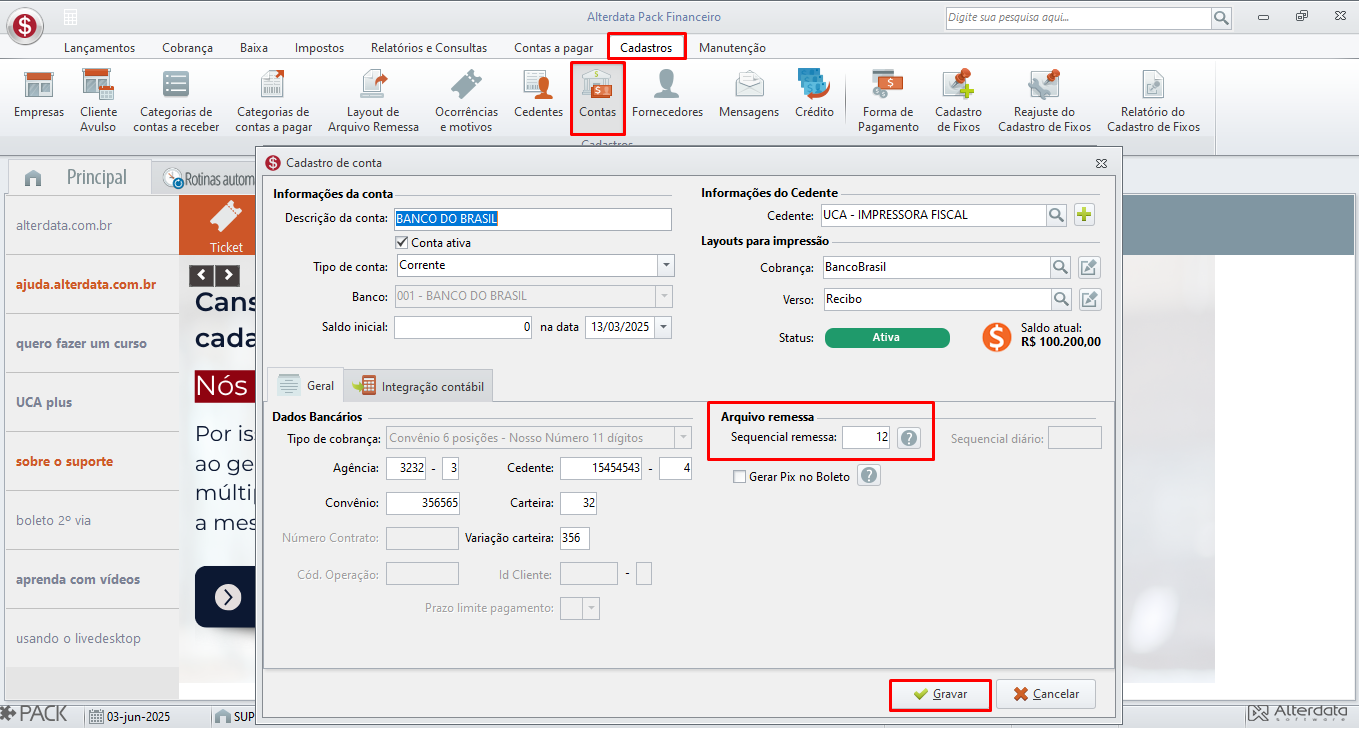Open Categorias de contas a pagar

tap(273, 100)
